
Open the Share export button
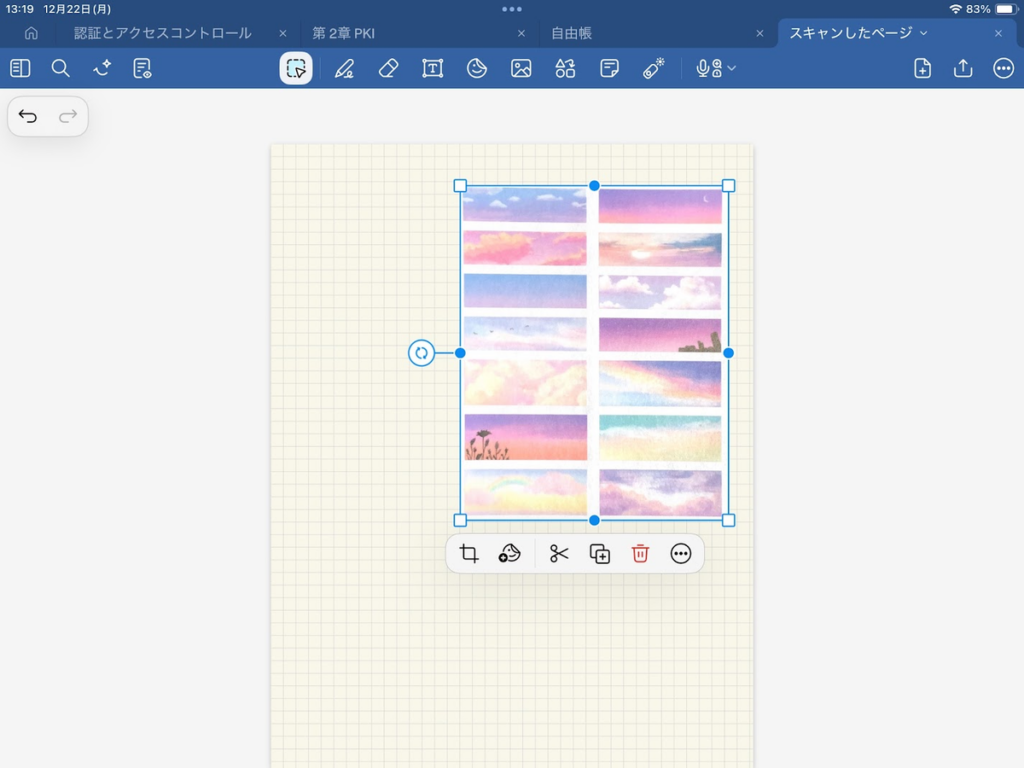click(963, 68)
